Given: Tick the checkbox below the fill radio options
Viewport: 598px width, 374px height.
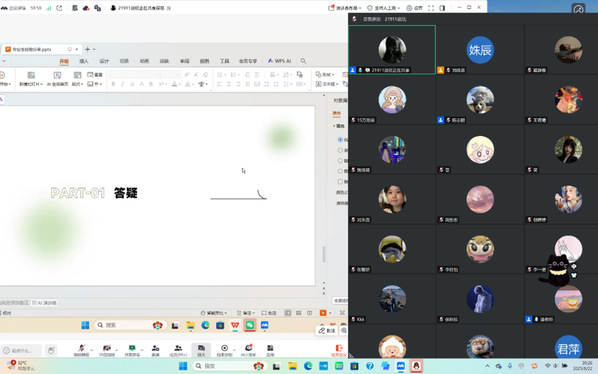Looking at the screenshot, I should pos(340,181).
